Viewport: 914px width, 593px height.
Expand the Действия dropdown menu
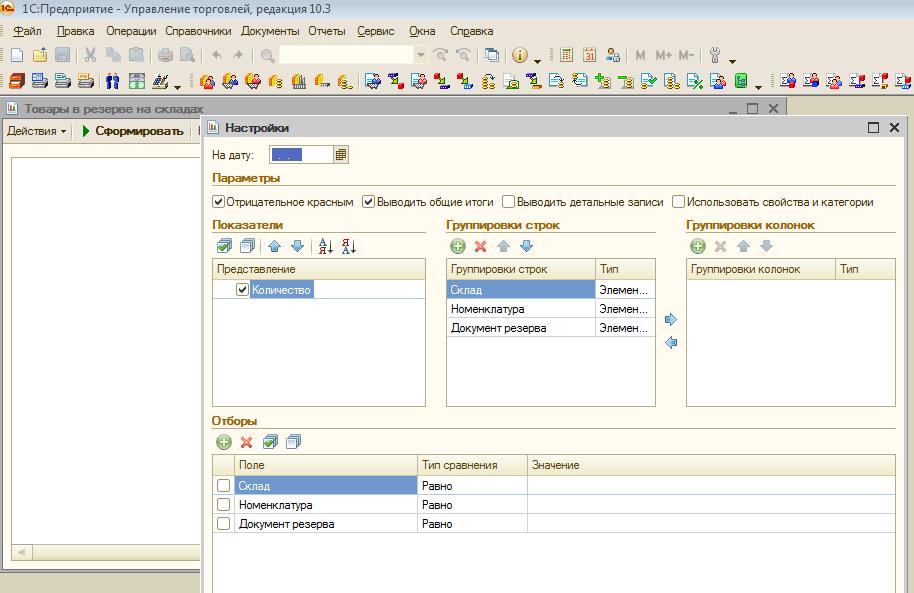point(37,131)
